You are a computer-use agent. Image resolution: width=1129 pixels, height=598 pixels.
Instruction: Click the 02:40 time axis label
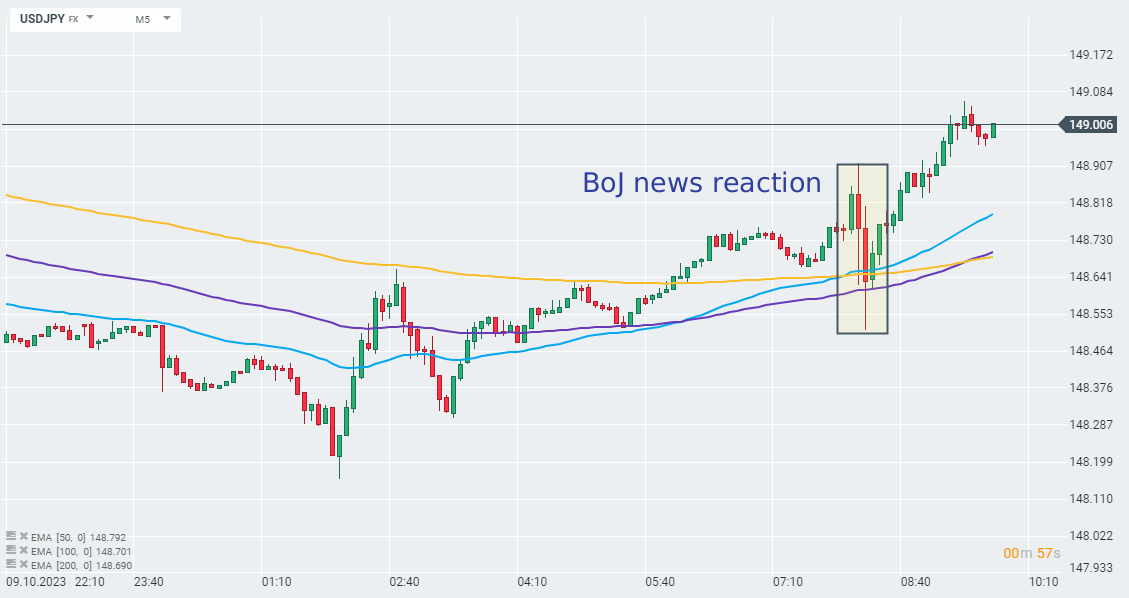point(404,581)
